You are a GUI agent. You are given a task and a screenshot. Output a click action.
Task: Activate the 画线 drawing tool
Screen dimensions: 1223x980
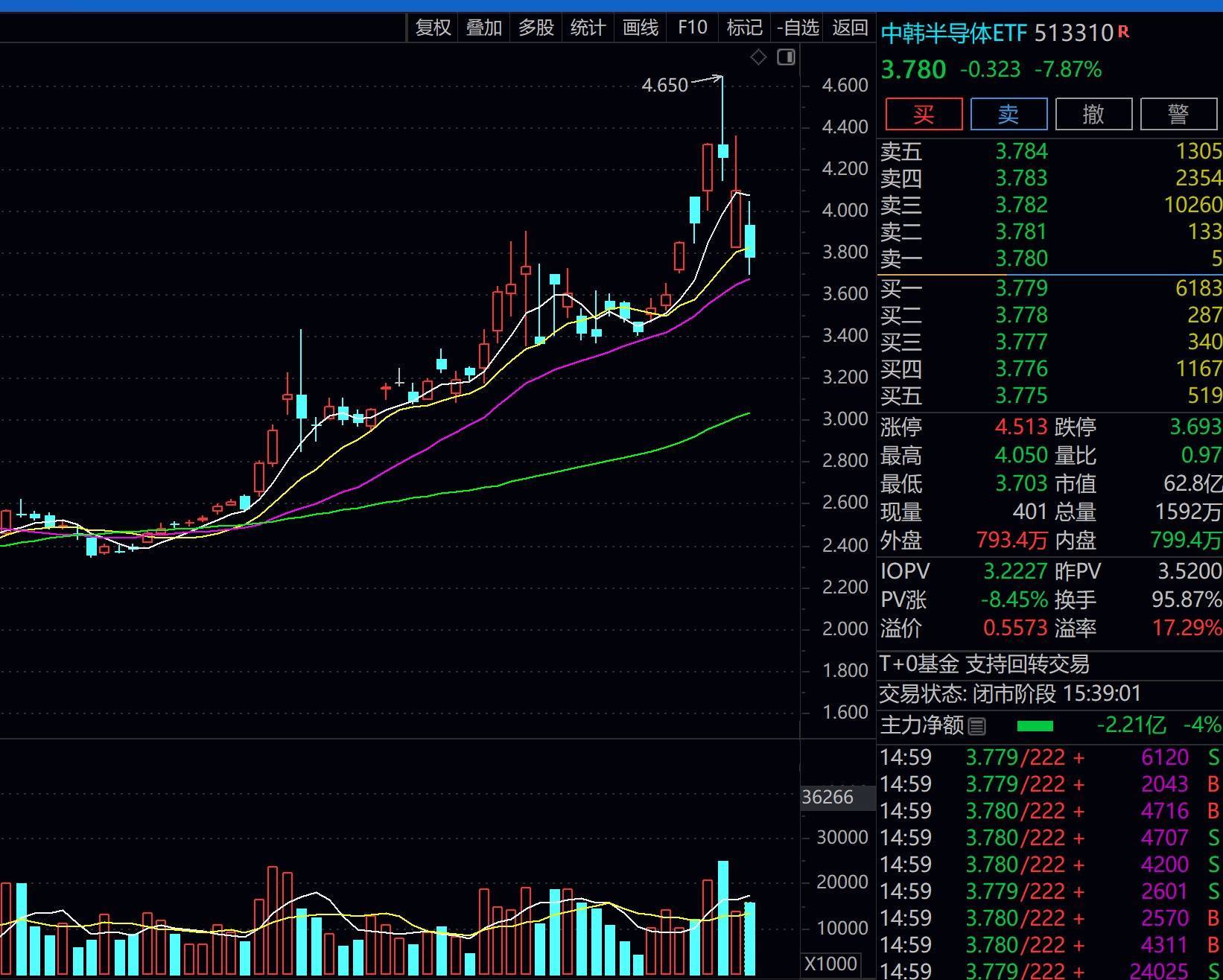click(641, 28)
